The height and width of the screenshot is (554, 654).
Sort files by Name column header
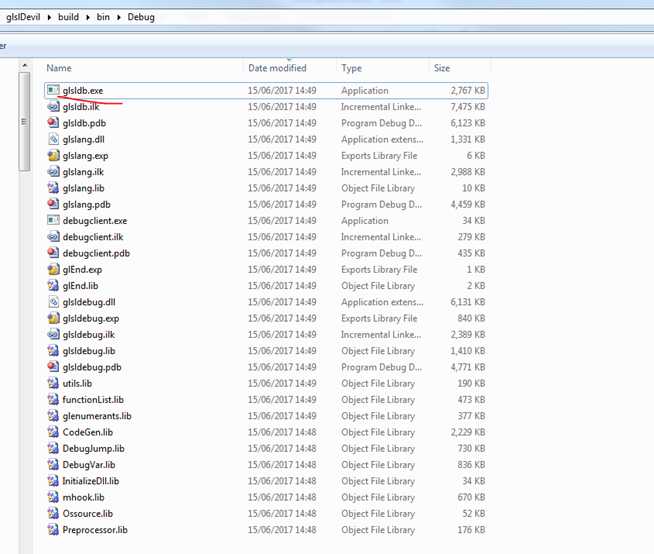point(59,68)
